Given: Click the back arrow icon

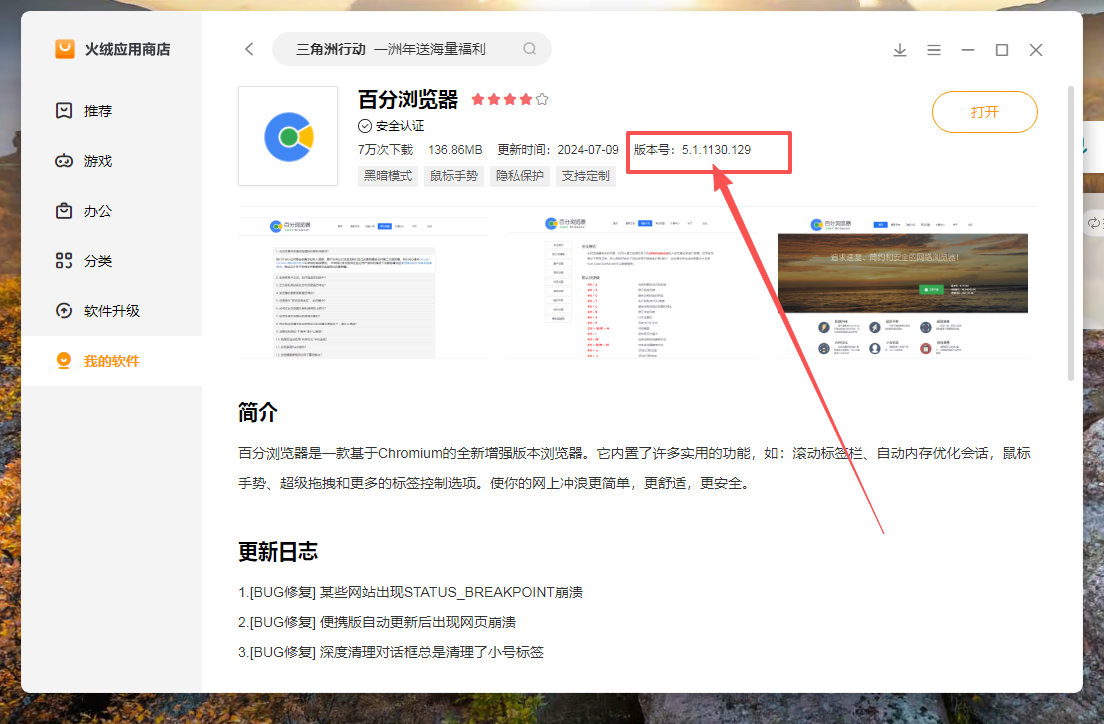Looking at the screenshot, I should 249,49.
